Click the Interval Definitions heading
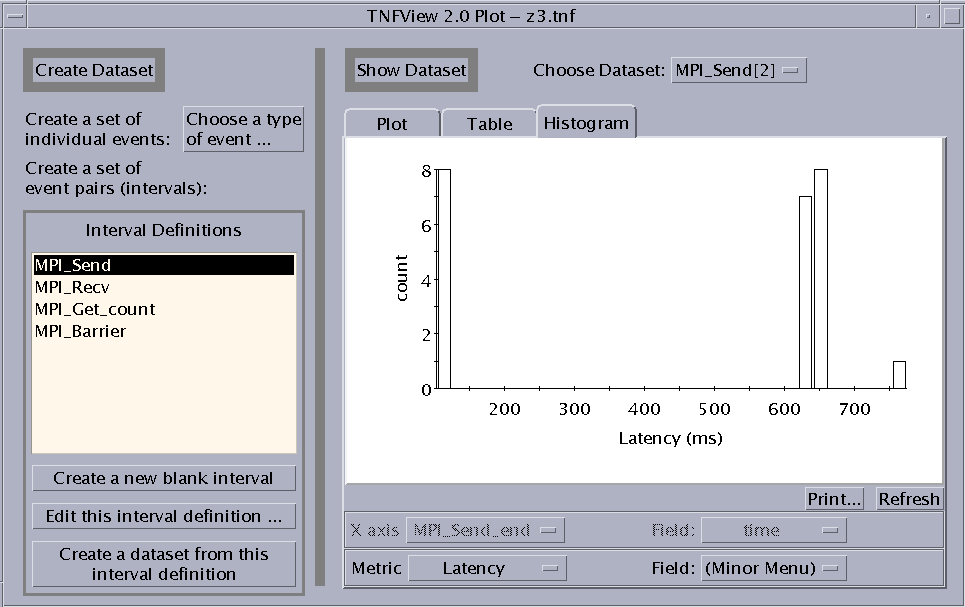 [164, 230]
